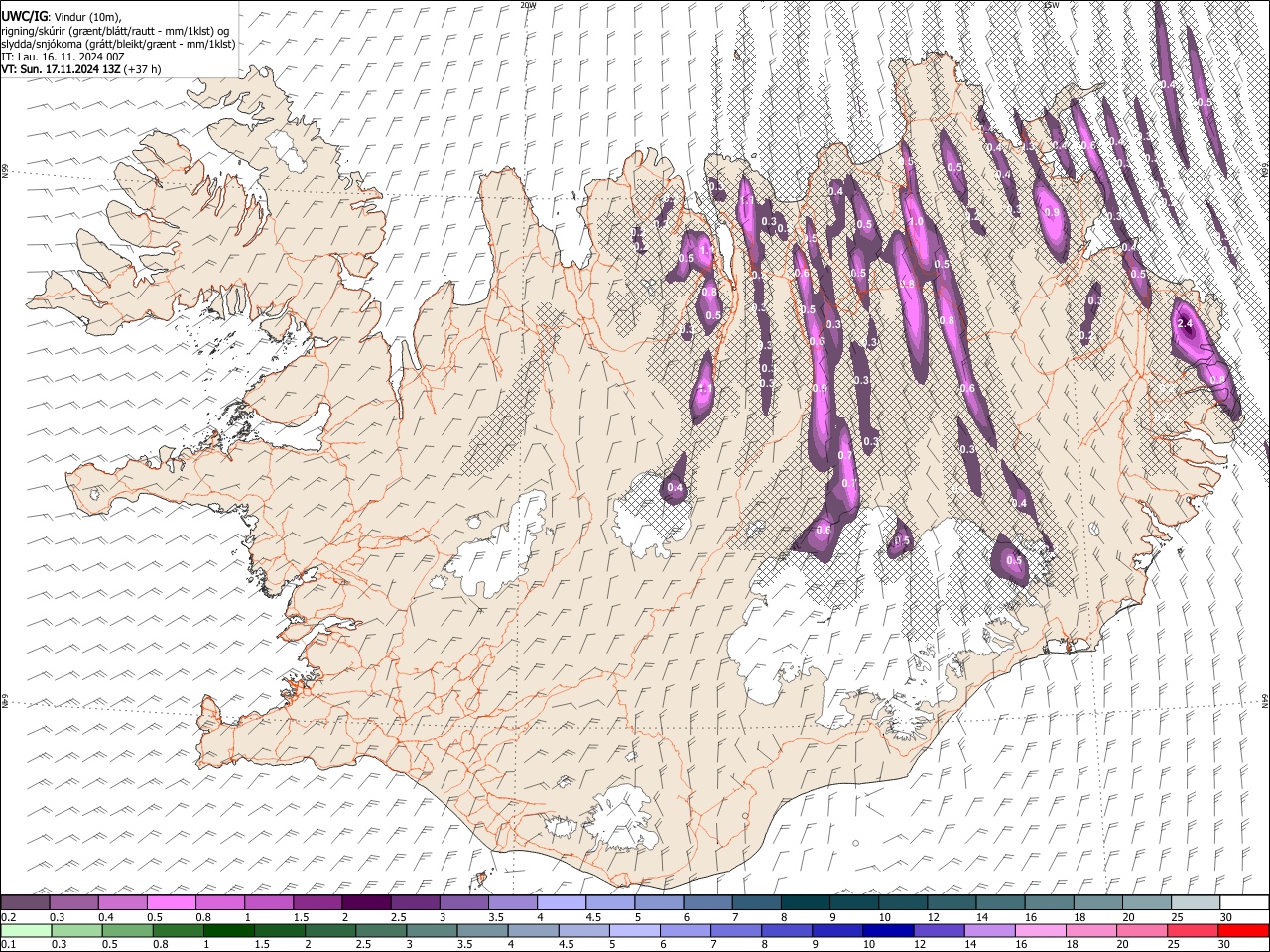
Task: Click the '20W' longitude label
Action: pyautogui.click(x=528, y=5)
